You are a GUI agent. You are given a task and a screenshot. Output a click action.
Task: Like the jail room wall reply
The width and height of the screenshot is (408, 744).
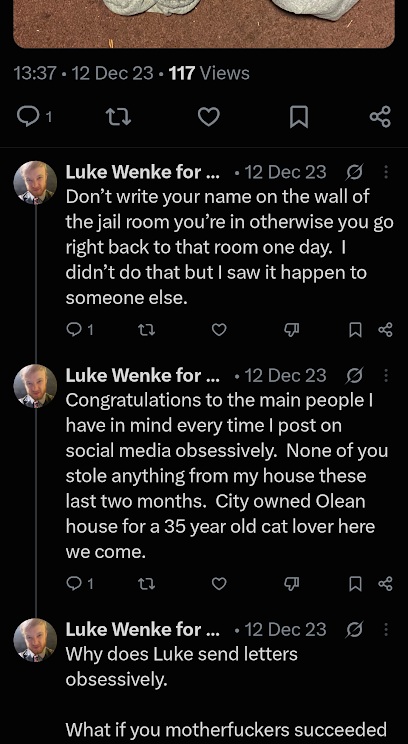(x=219, y=329)
